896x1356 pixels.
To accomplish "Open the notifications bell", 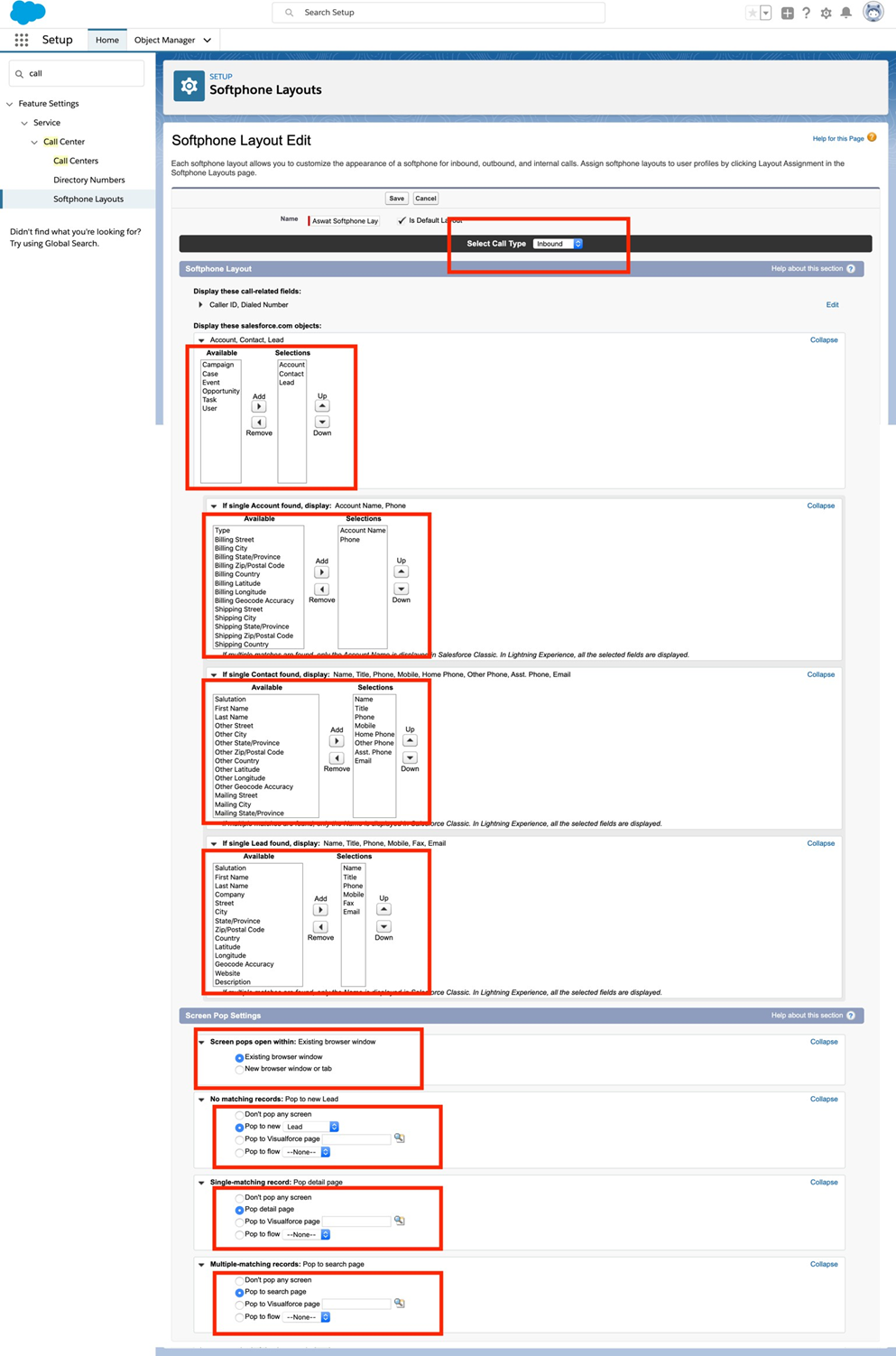I will click(846, 13).
